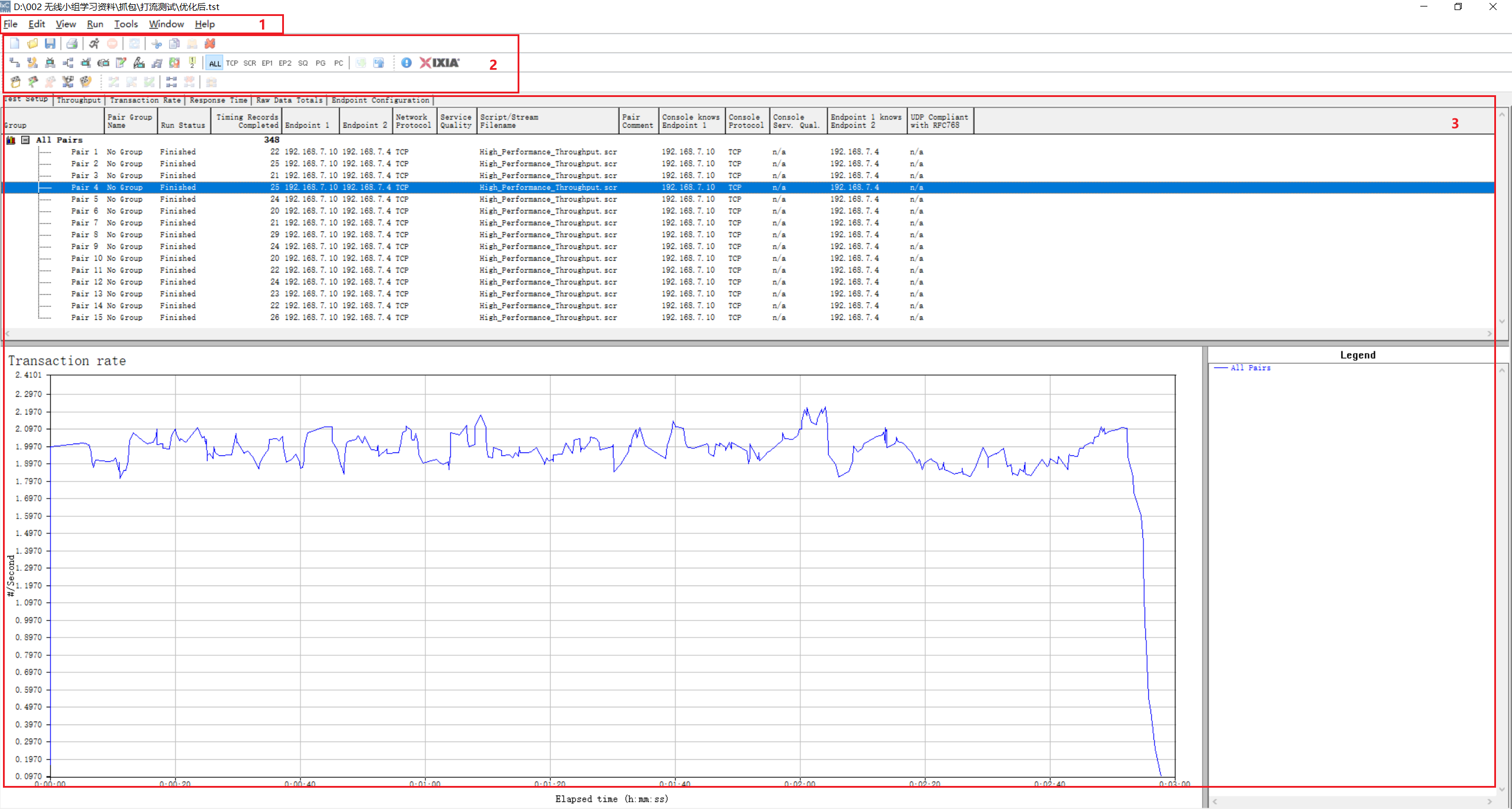Click the legend panel scroll-up arrow
The image size is (1512, 809).
[x=1502, y=370]
